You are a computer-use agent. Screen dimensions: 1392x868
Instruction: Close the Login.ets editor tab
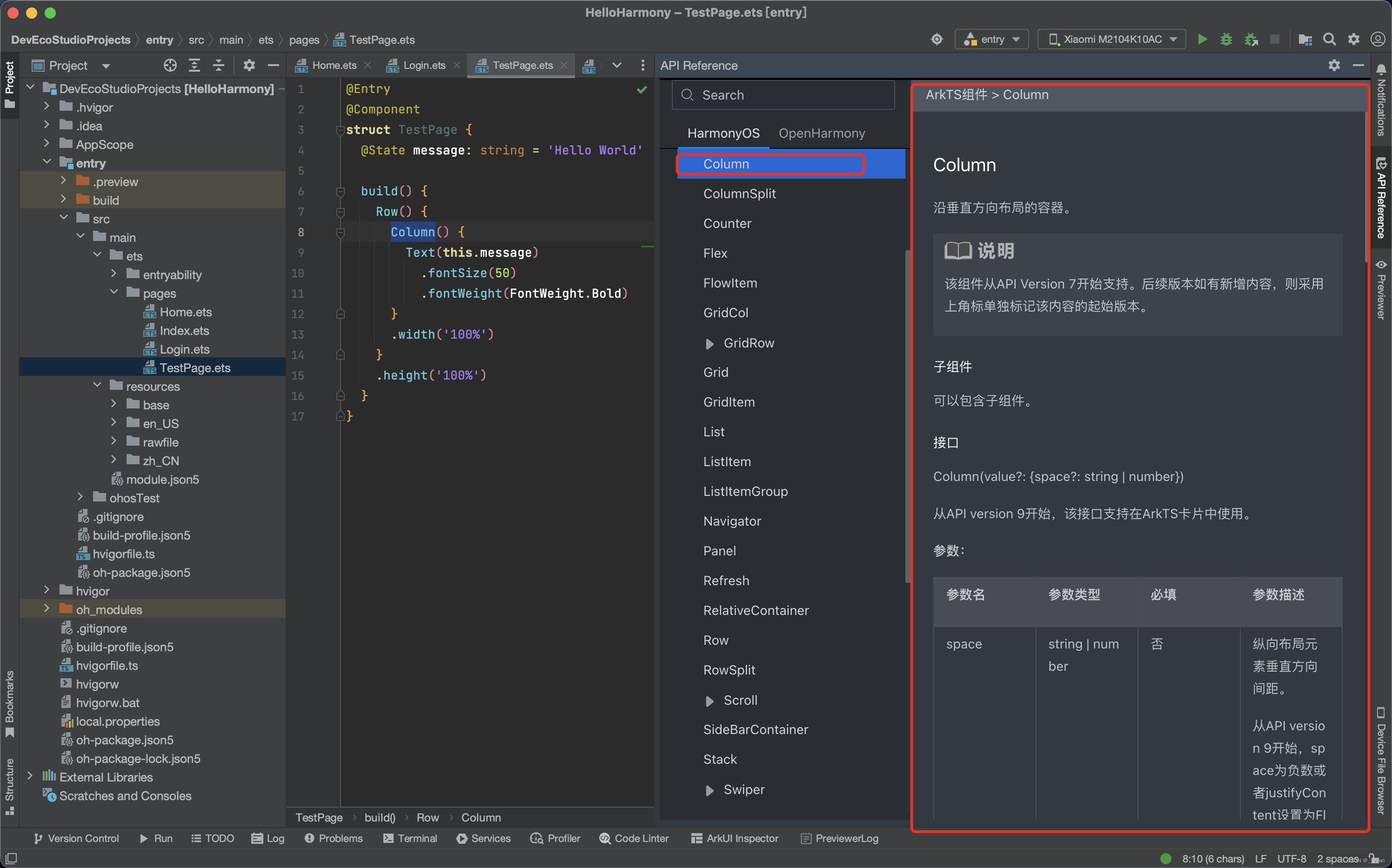pyautogui.click(x=457, y=66)
